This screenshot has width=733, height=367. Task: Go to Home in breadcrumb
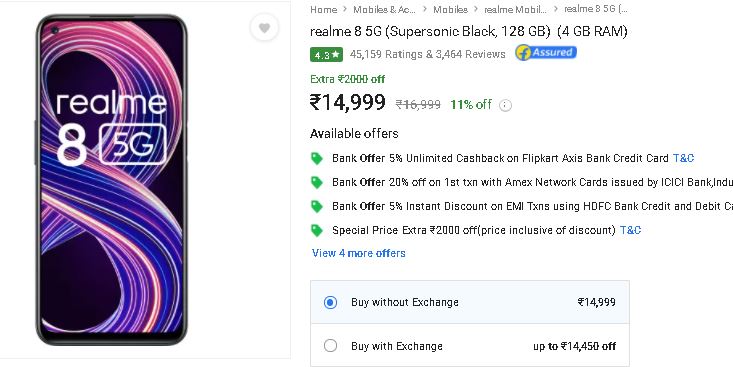[x=323, y=9]
